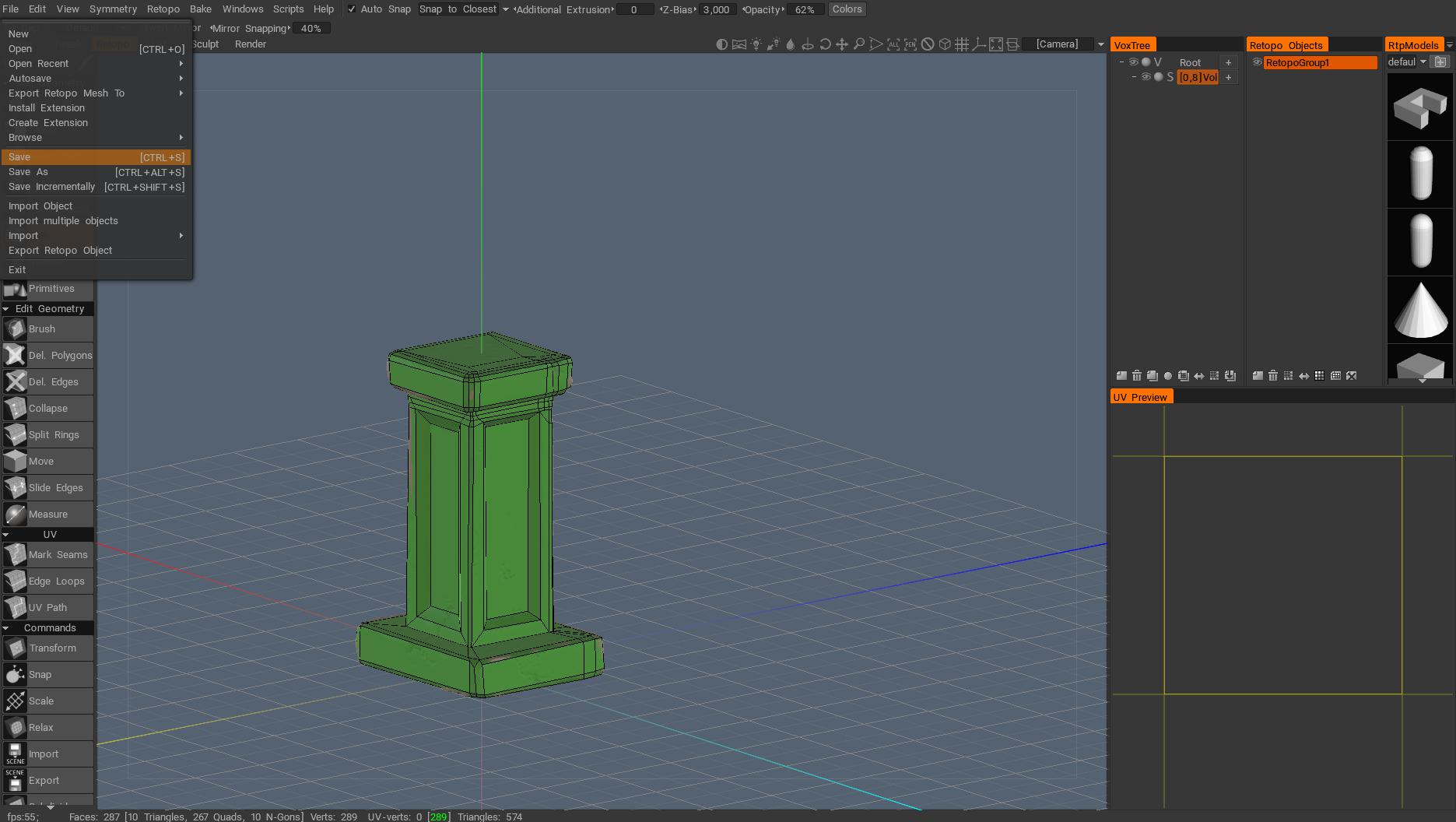
Task: Run the Relax command
Action: (47, 727)
